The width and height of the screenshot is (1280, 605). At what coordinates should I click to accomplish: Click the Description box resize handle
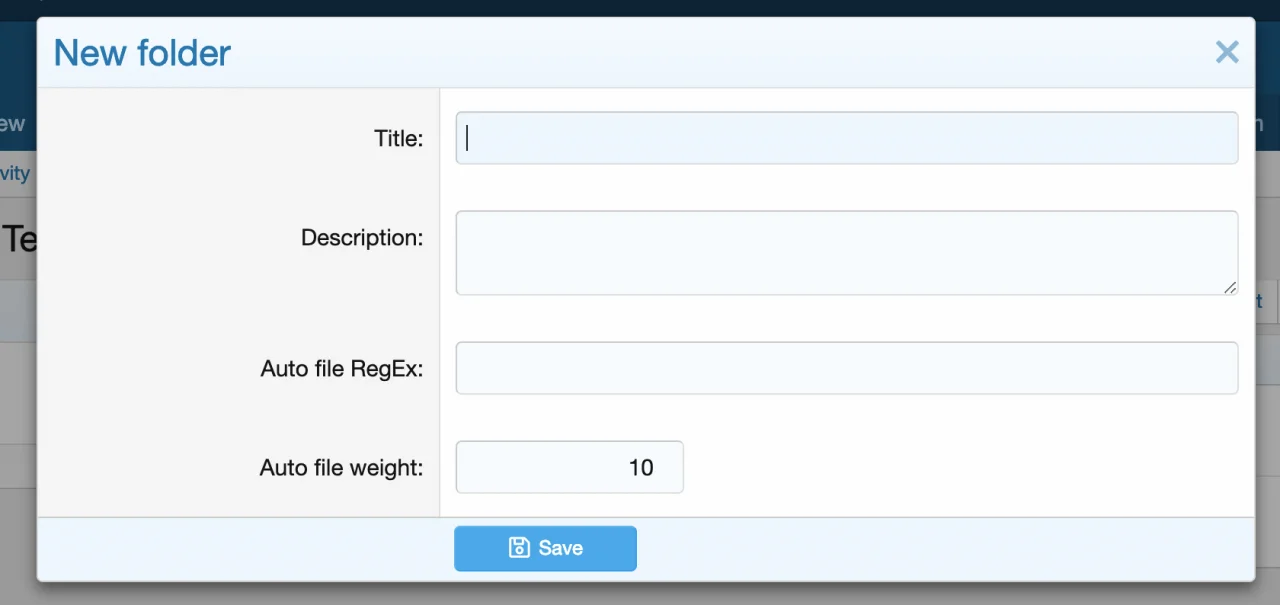pos(1230,287)
